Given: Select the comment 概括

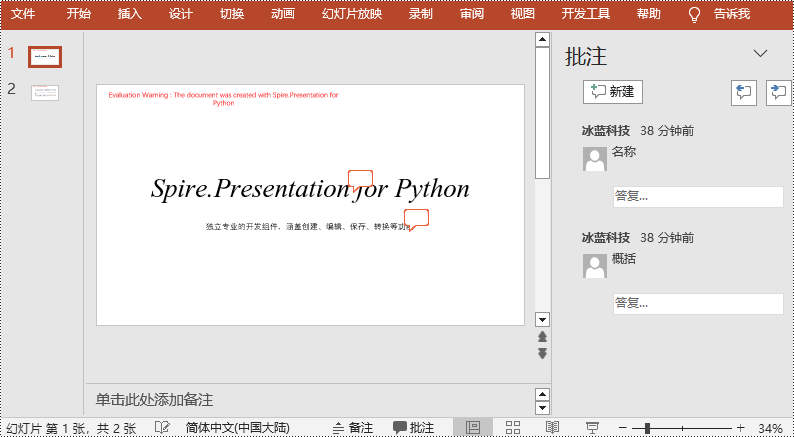Looking at the screenshot, I should tap(624, 259).
